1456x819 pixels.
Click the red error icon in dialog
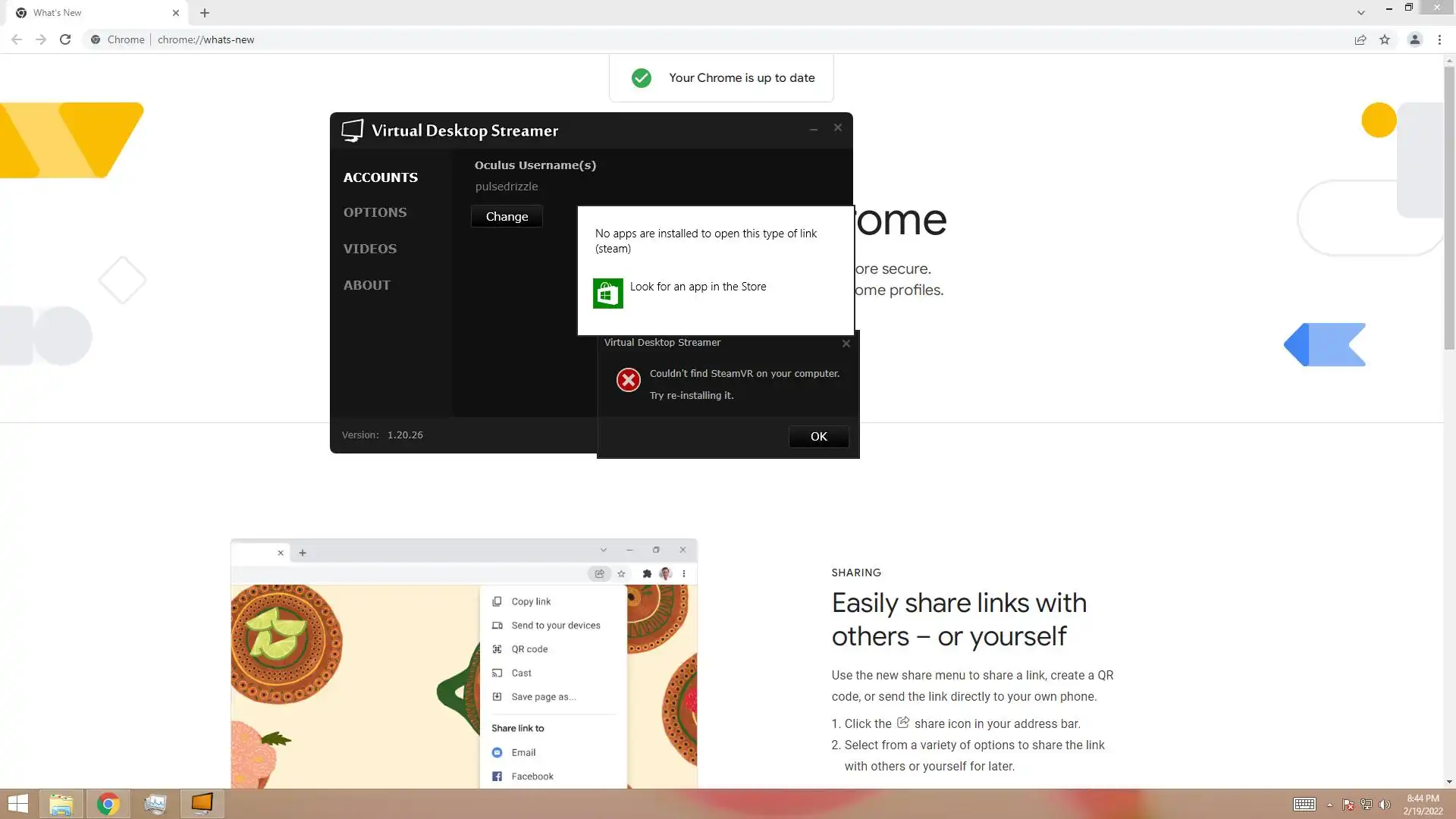point(628,380)
